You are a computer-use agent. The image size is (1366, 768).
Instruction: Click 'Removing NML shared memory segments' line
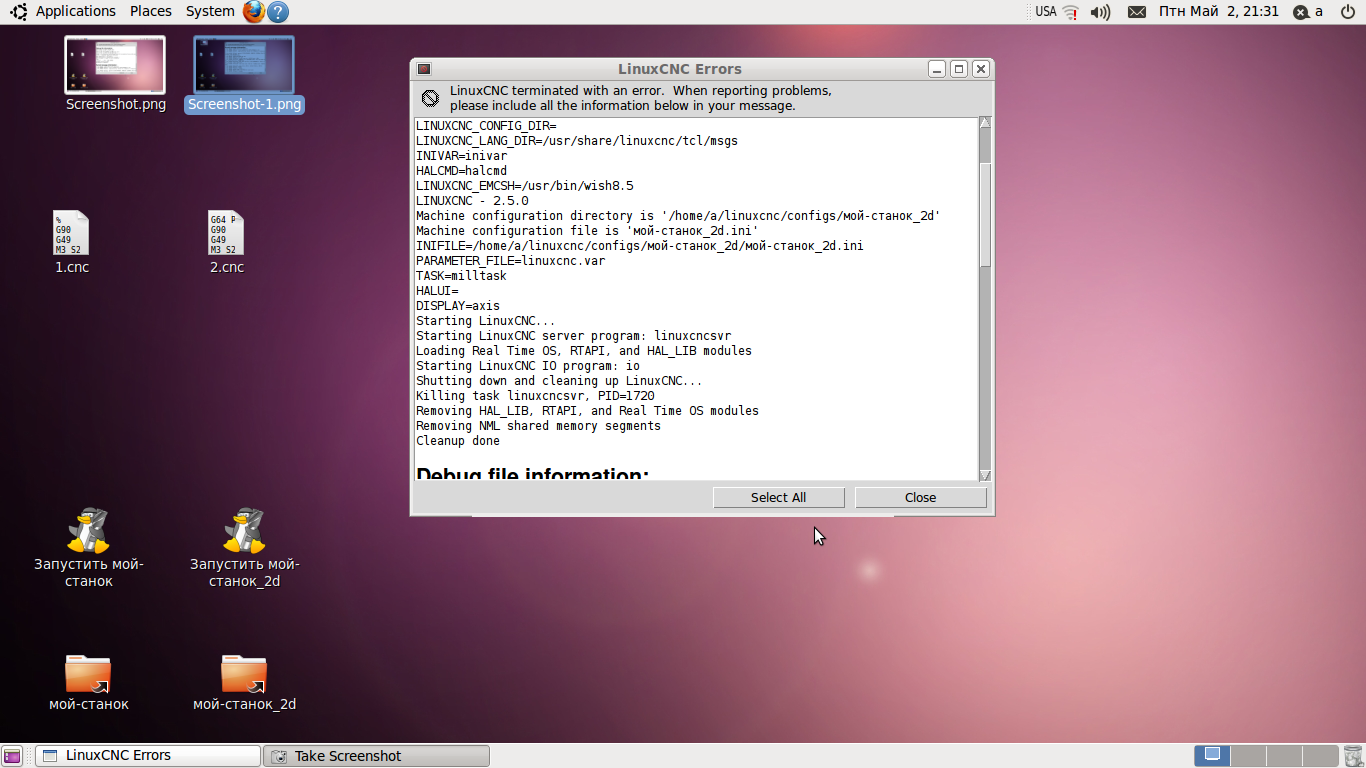click(539, 426)
